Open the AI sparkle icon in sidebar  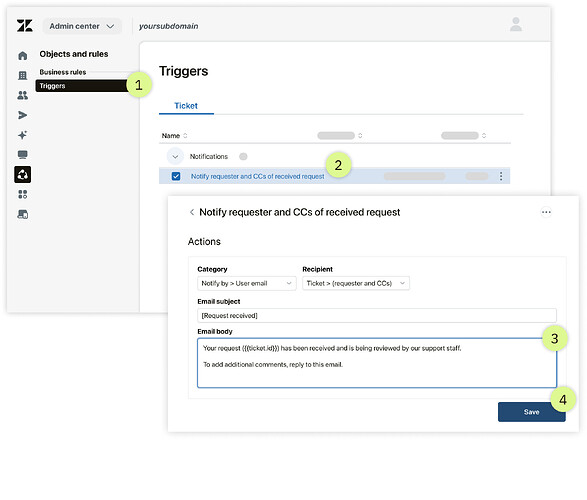click(x=22, y=135)
